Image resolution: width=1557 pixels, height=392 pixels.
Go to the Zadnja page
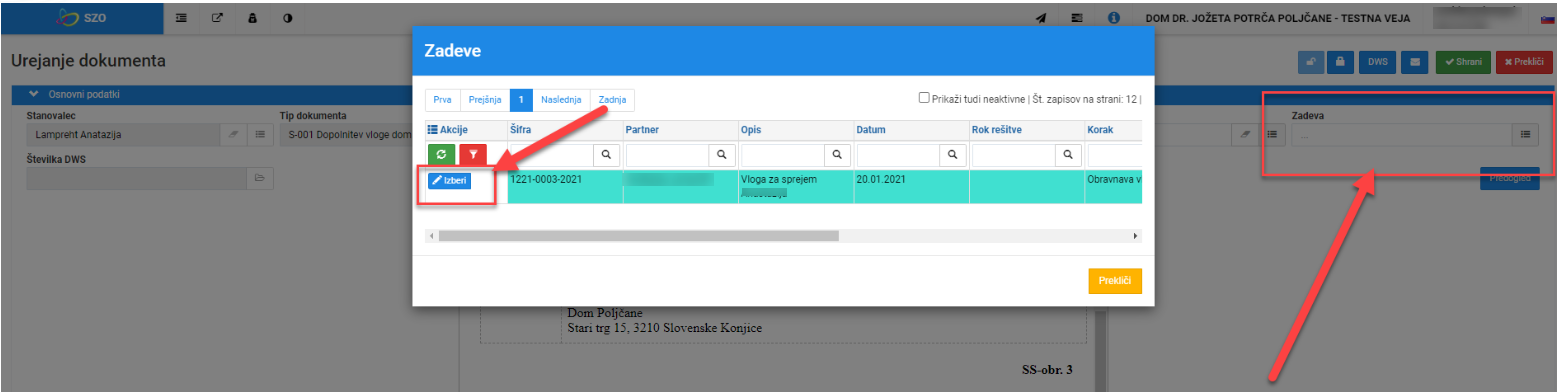click(612, 100)
